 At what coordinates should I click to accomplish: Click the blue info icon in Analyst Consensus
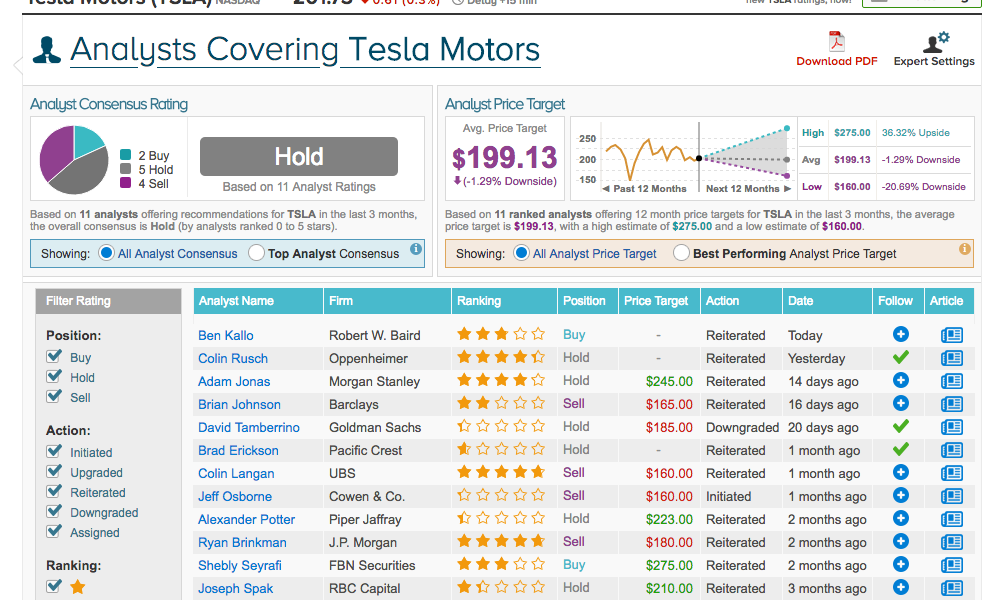[416, 249]
